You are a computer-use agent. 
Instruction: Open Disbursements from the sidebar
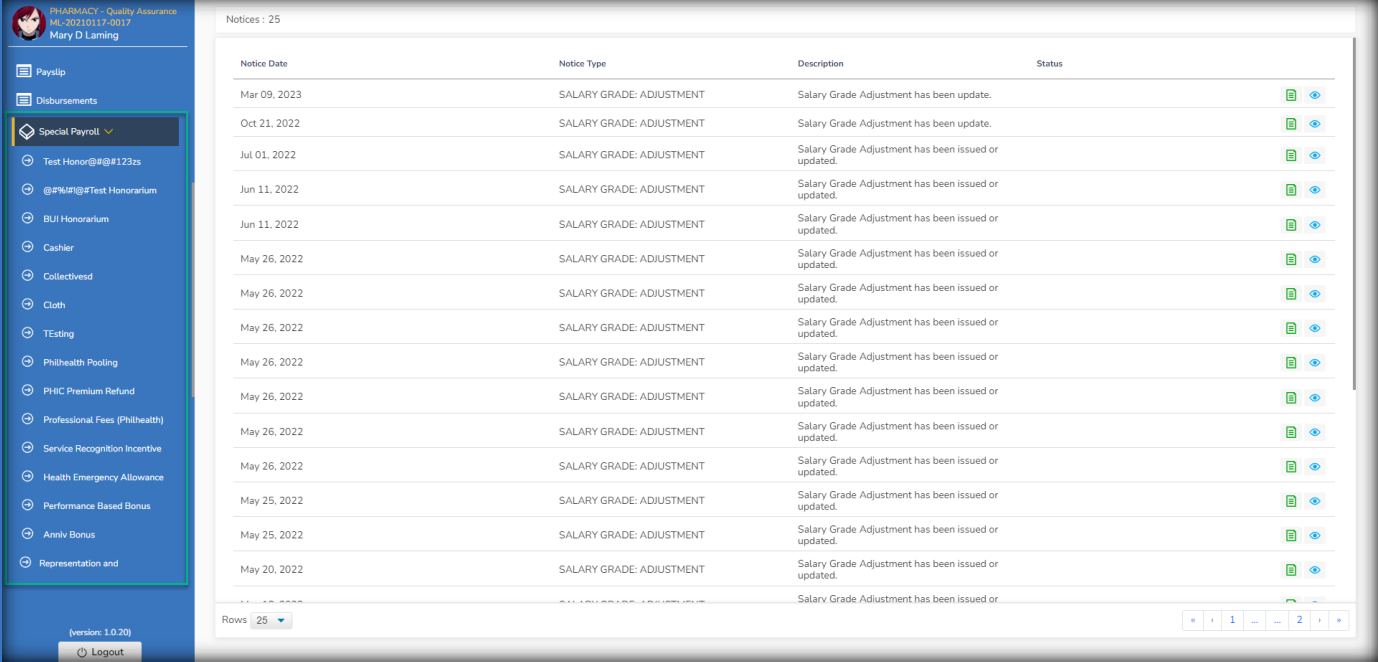point(66,101)
